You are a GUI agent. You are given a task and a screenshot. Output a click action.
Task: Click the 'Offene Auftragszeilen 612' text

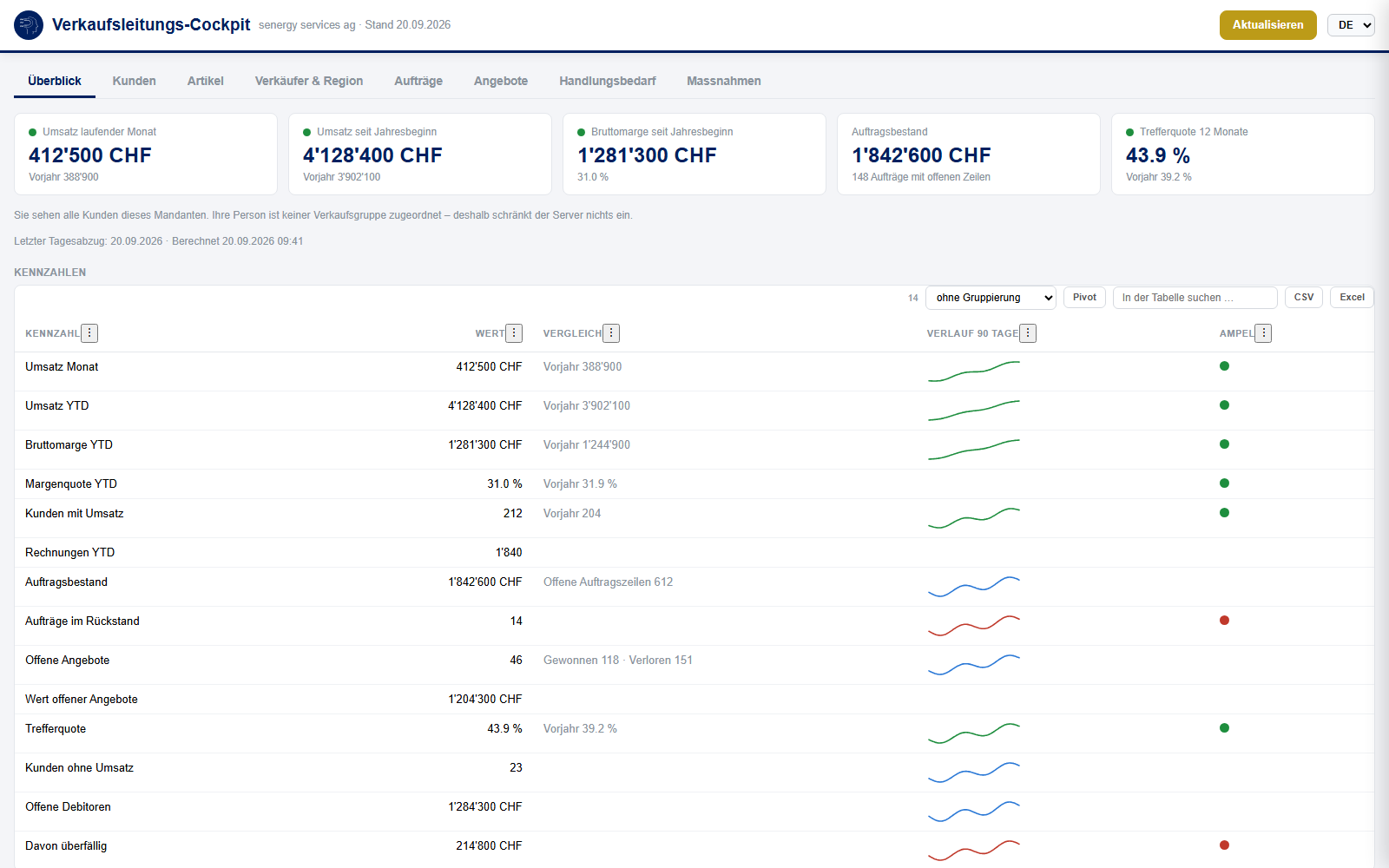pyautogui.click(x=608, y=582)
